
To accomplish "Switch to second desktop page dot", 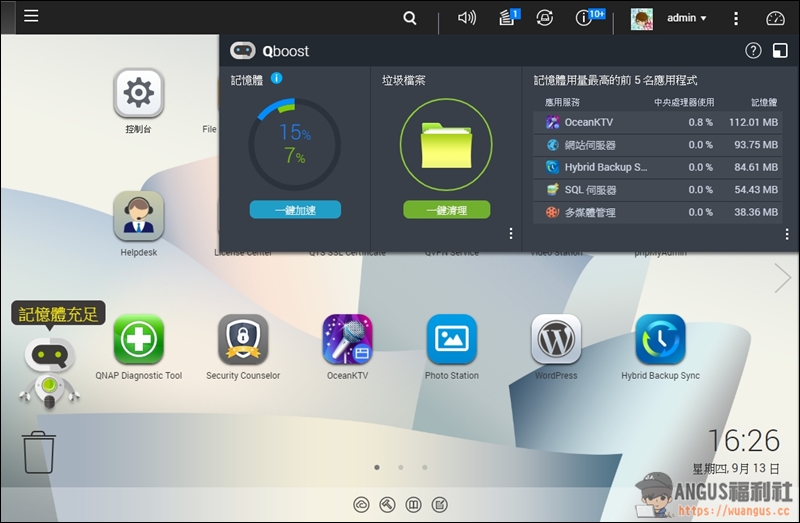I will tap(400, 467).
